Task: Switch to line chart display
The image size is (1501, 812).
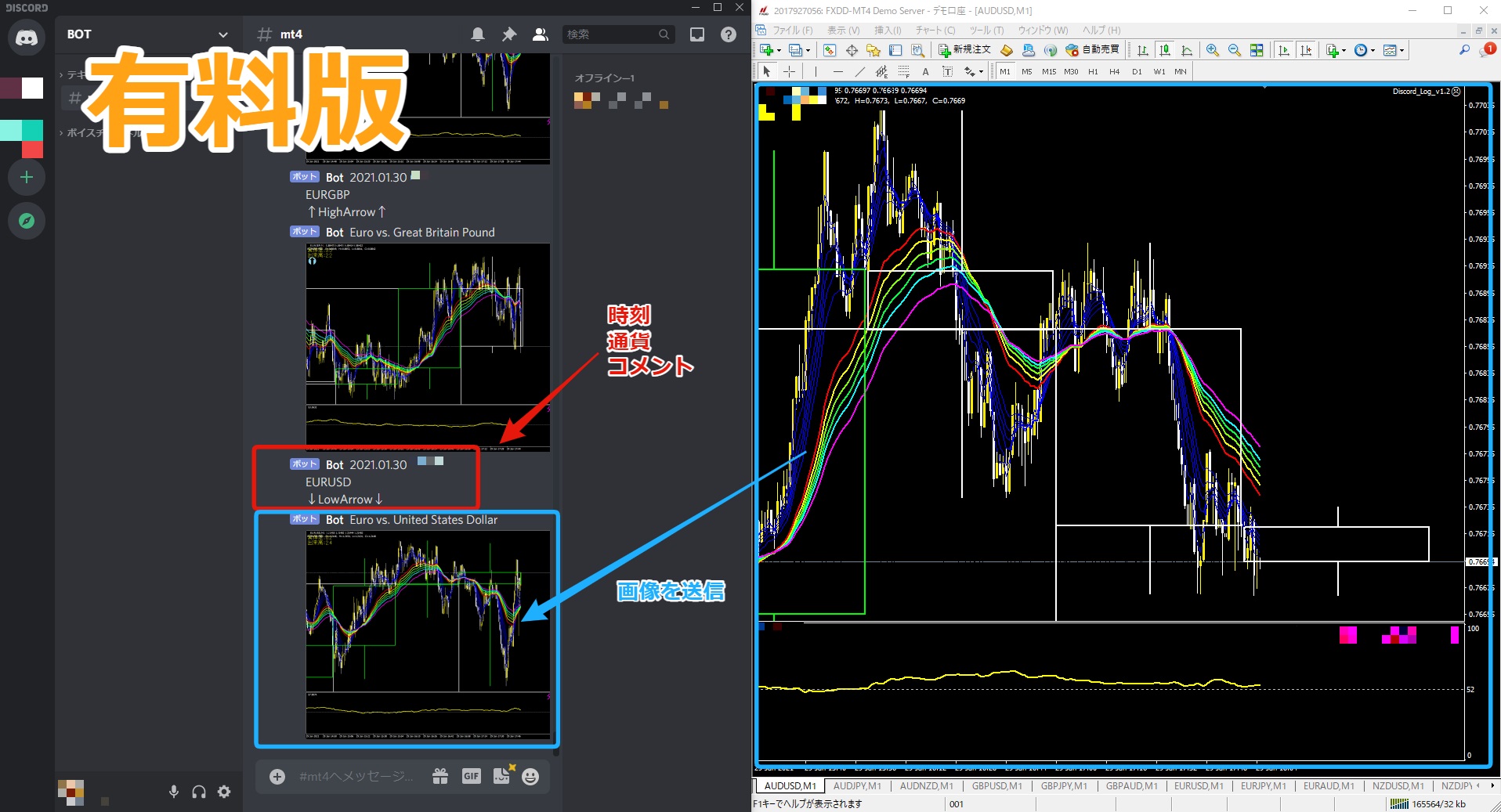Action: coord(1187,50)
